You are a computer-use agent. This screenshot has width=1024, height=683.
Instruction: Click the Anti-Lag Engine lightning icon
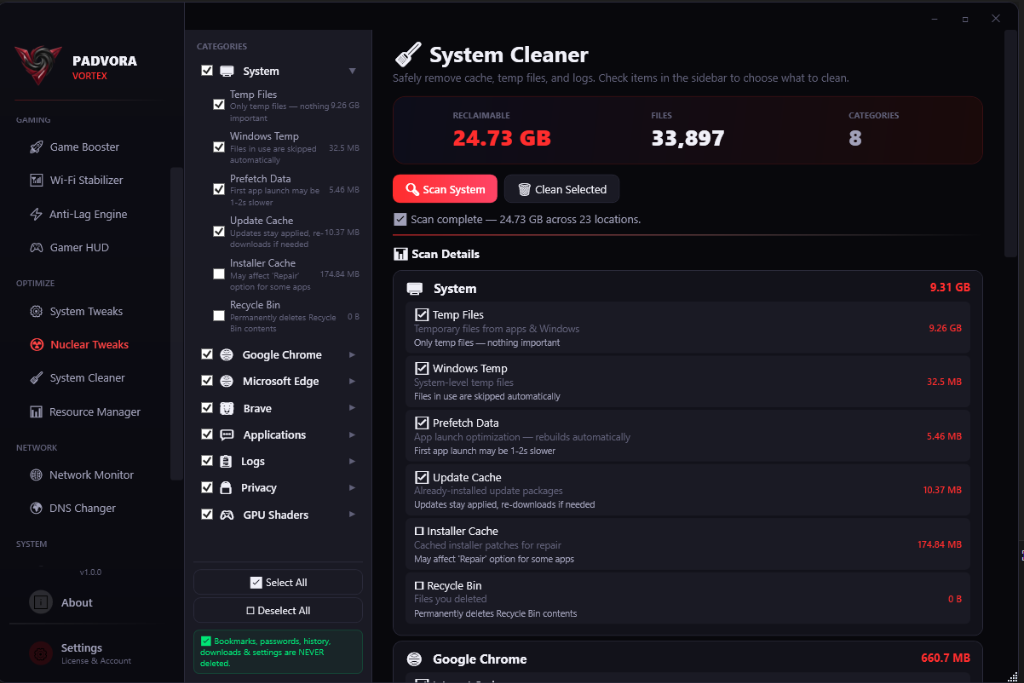[x=37, y=214]
